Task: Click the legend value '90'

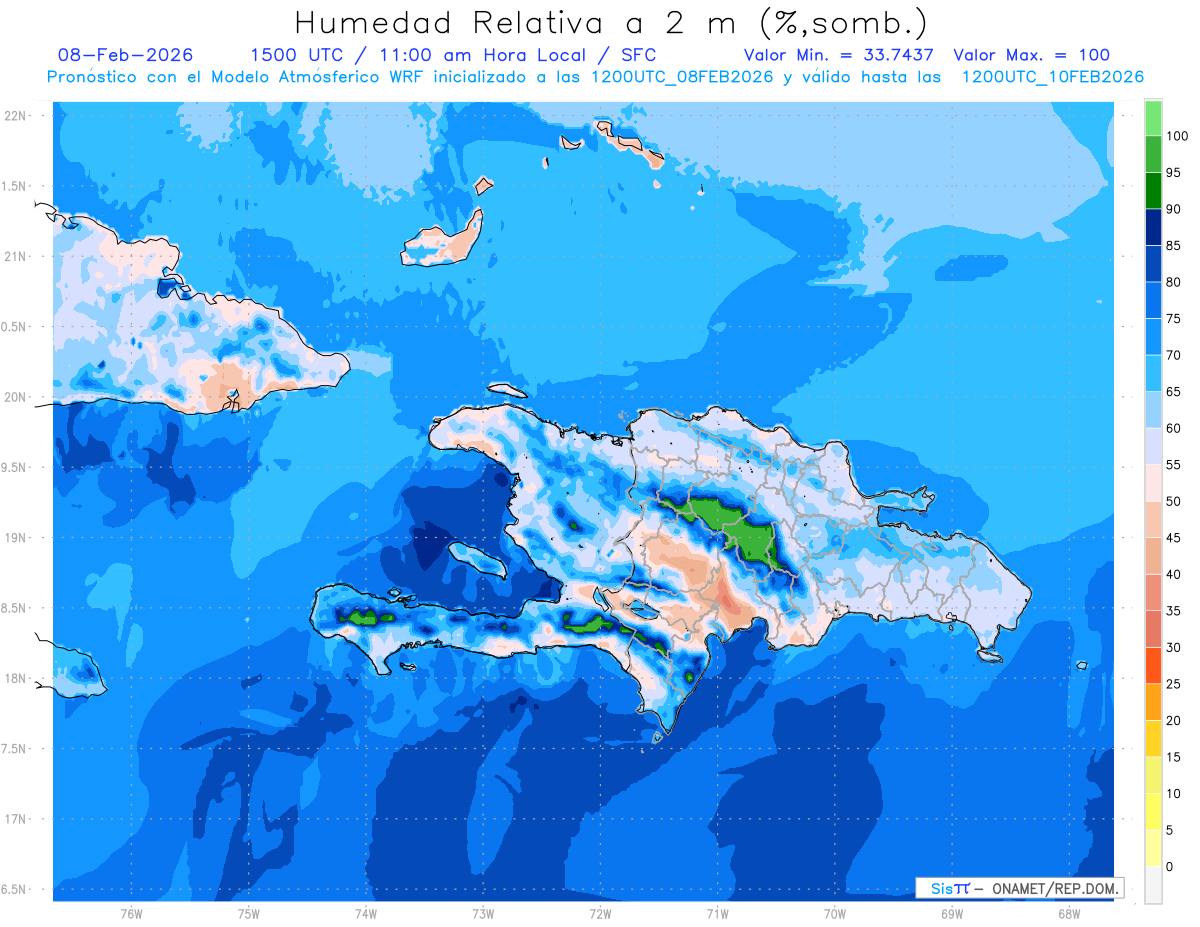Action: (1173, 209)
